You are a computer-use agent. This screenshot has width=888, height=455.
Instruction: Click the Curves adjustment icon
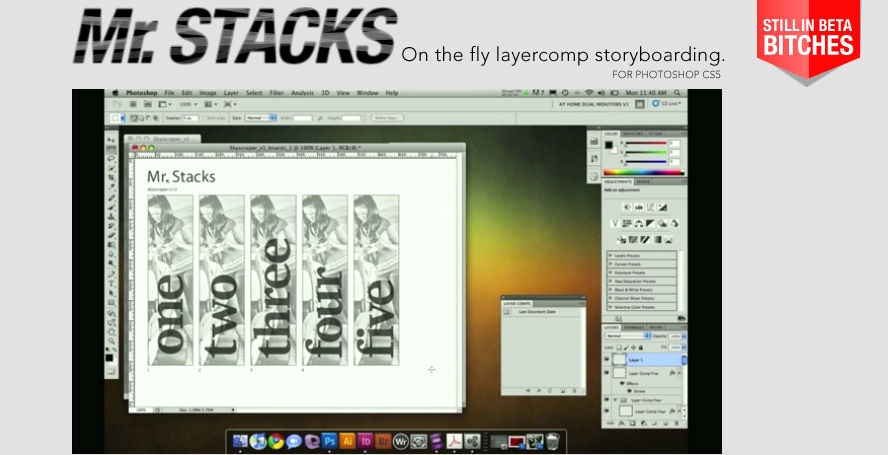(651, 207)
